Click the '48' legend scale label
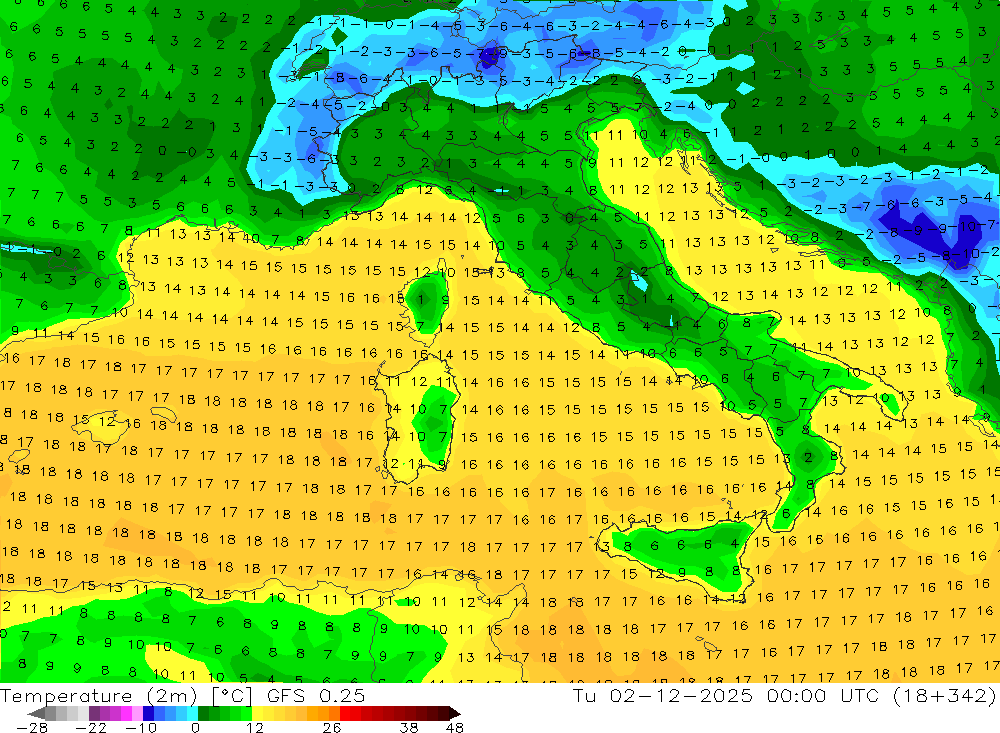This screenshot has height=733, width=1000. [x=454, y=727]
